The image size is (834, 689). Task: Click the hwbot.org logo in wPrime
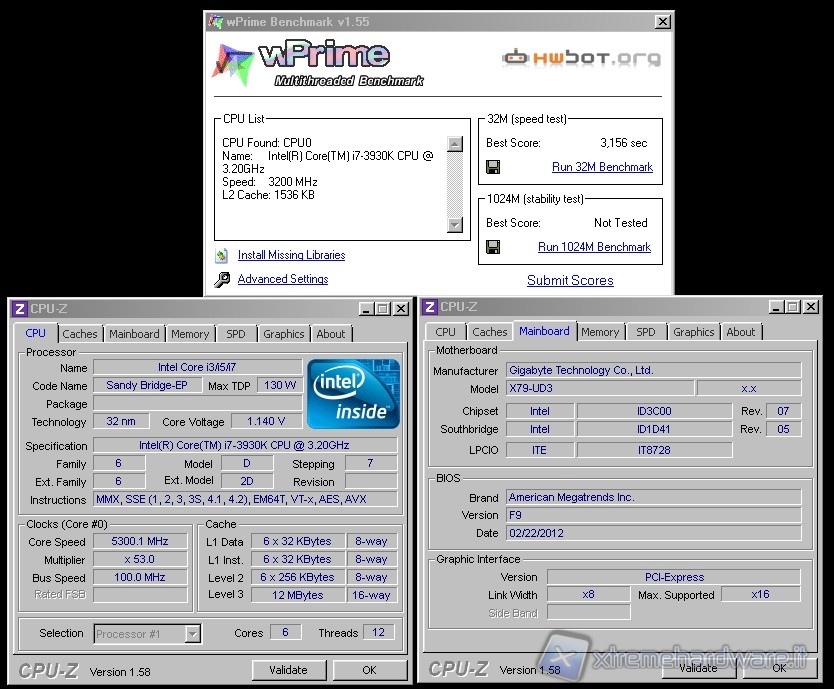[x=581, y=58]
